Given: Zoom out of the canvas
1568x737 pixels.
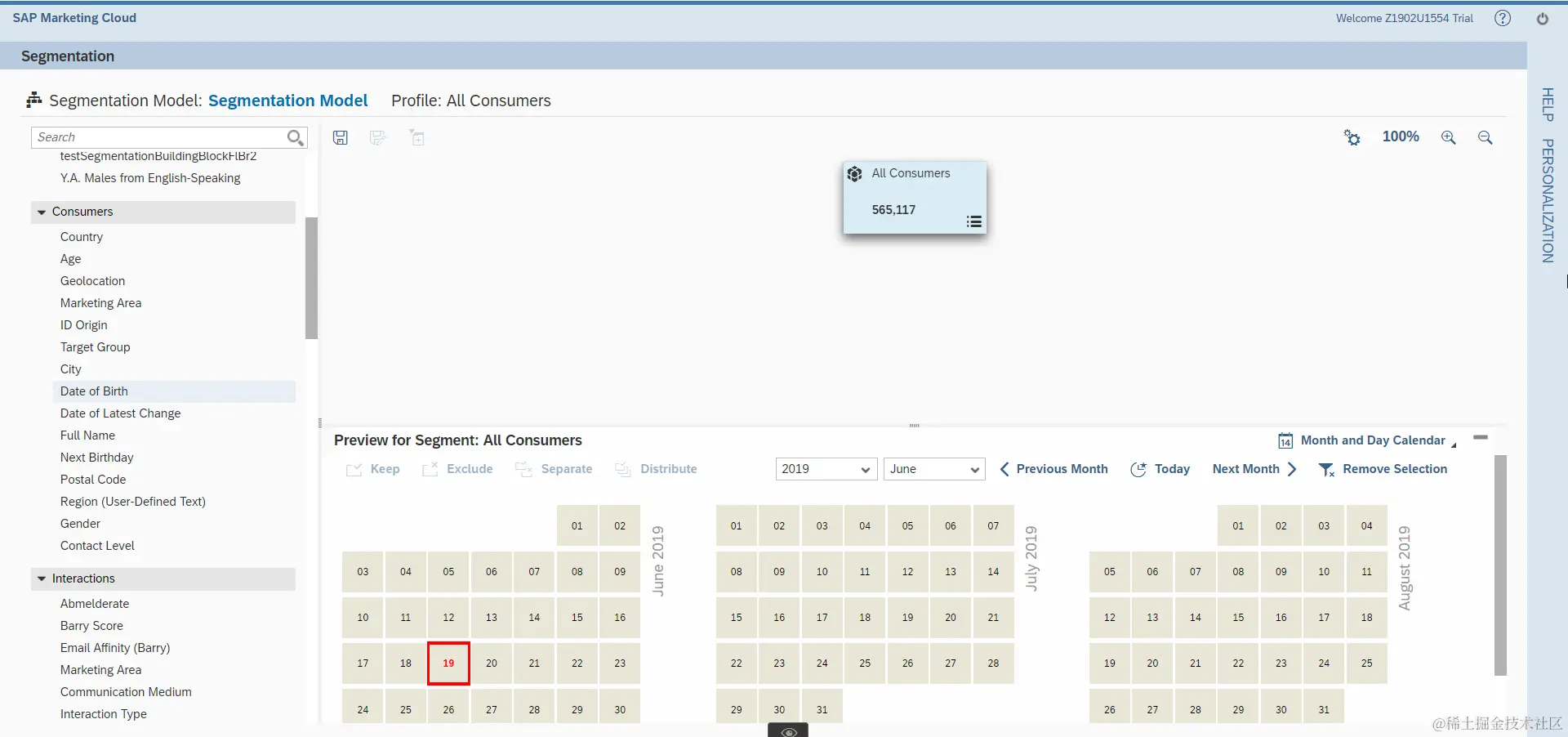Looking at the screenshot, I should pyautogui.click(x=1485, y=137).
